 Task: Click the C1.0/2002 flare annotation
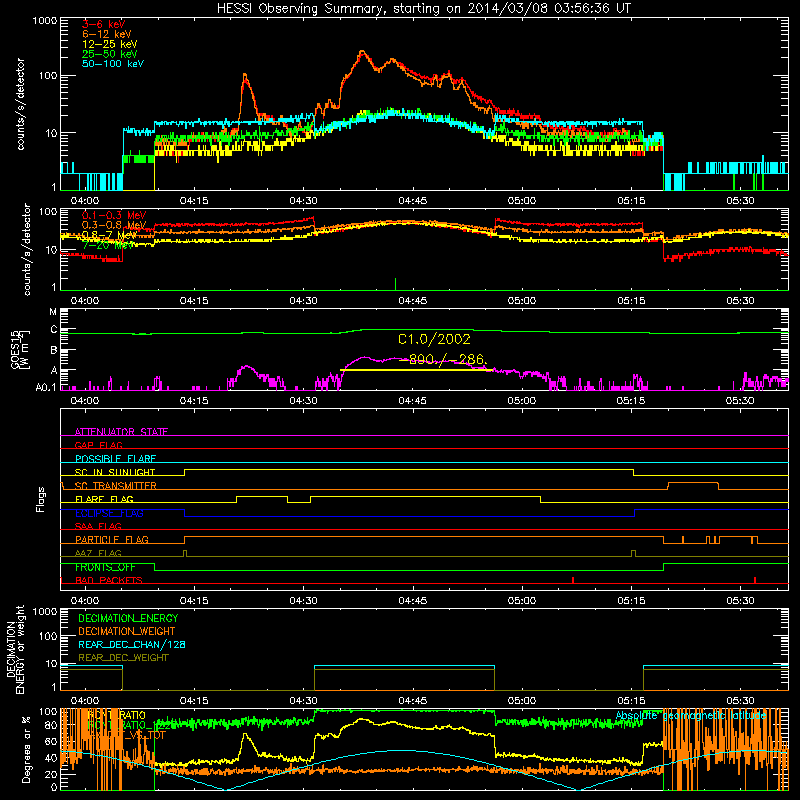(x=434, y=339)
